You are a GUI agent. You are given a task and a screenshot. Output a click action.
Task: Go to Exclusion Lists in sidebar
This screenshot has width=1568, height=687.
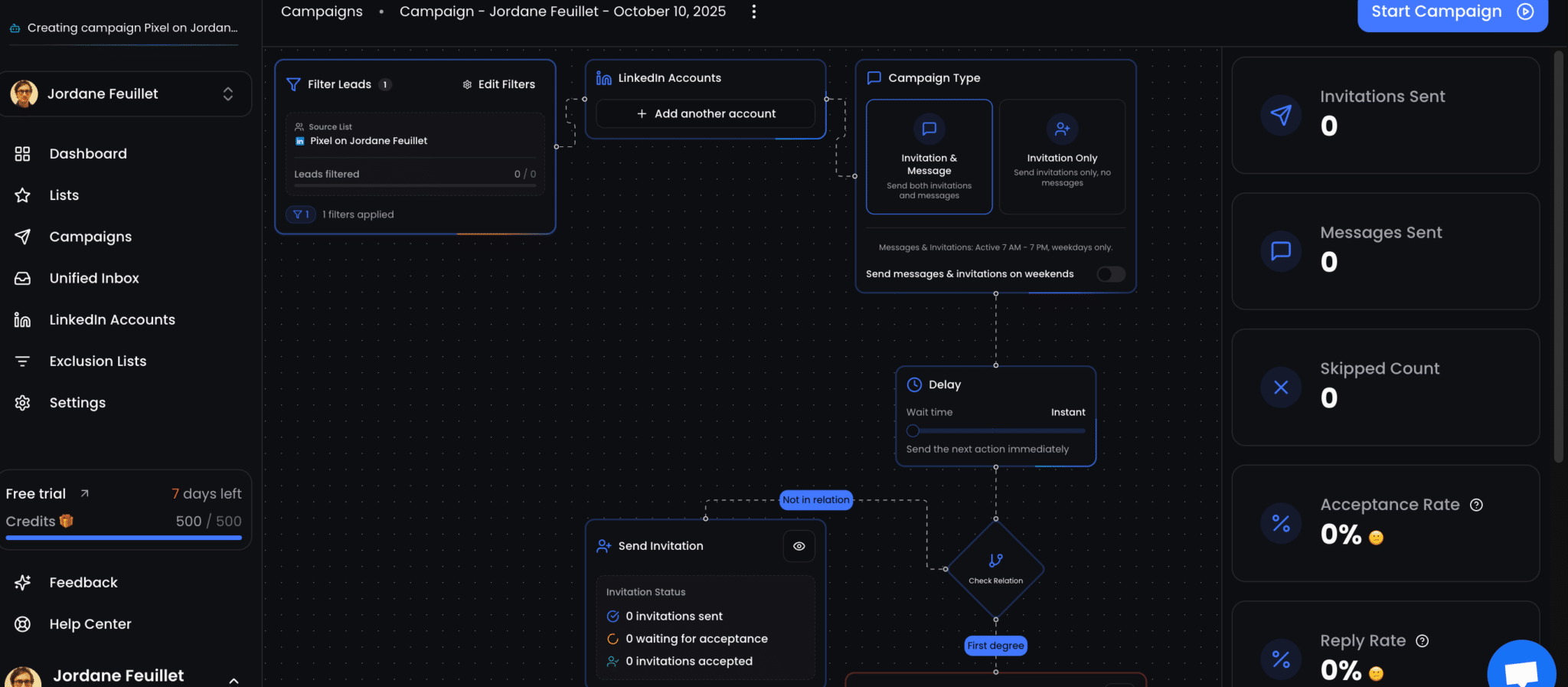click(97, 361)
